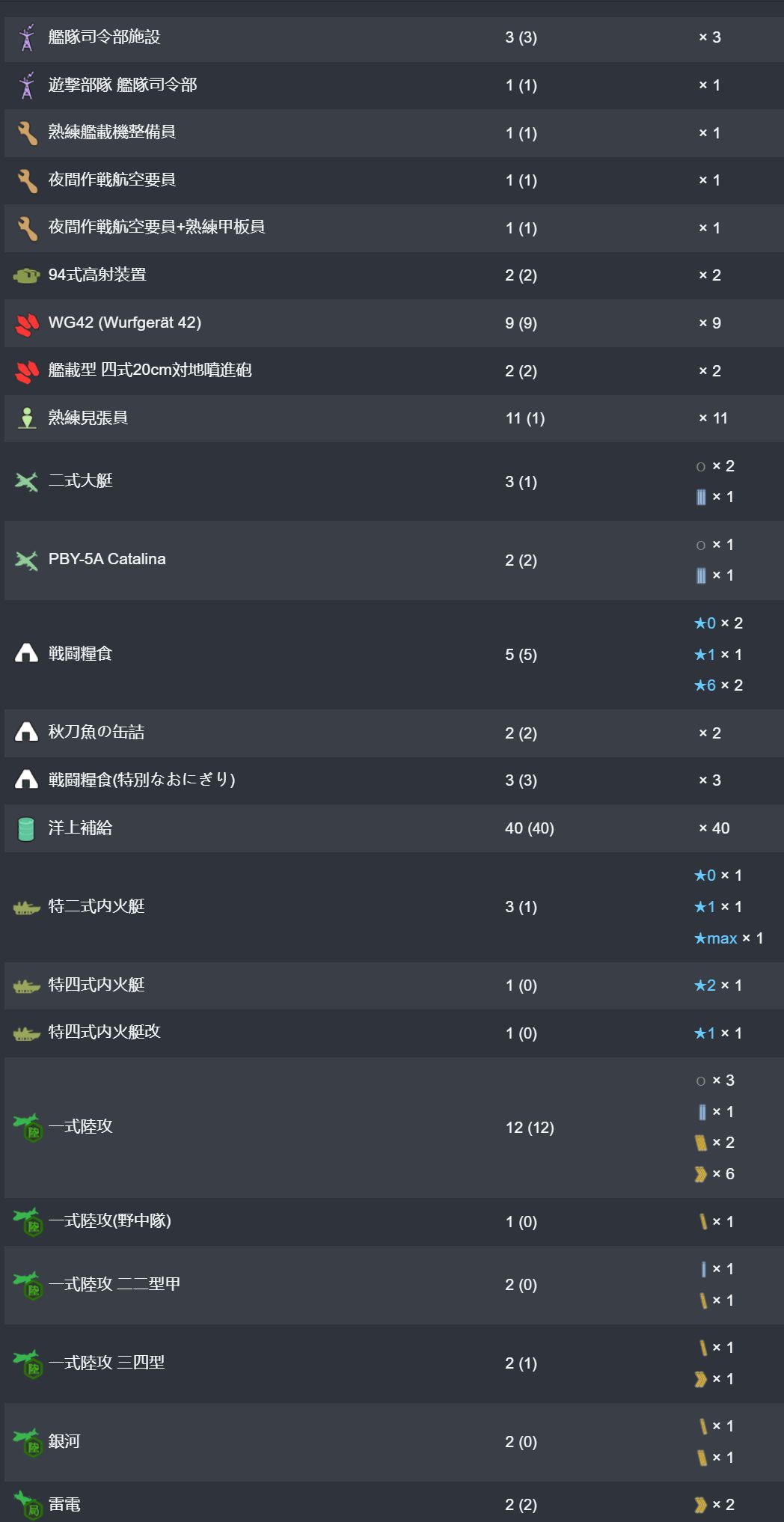Click the gold chevron × 6 of 一式陸攻
Screen dimensions: 784x1522
pos(714,1174)
